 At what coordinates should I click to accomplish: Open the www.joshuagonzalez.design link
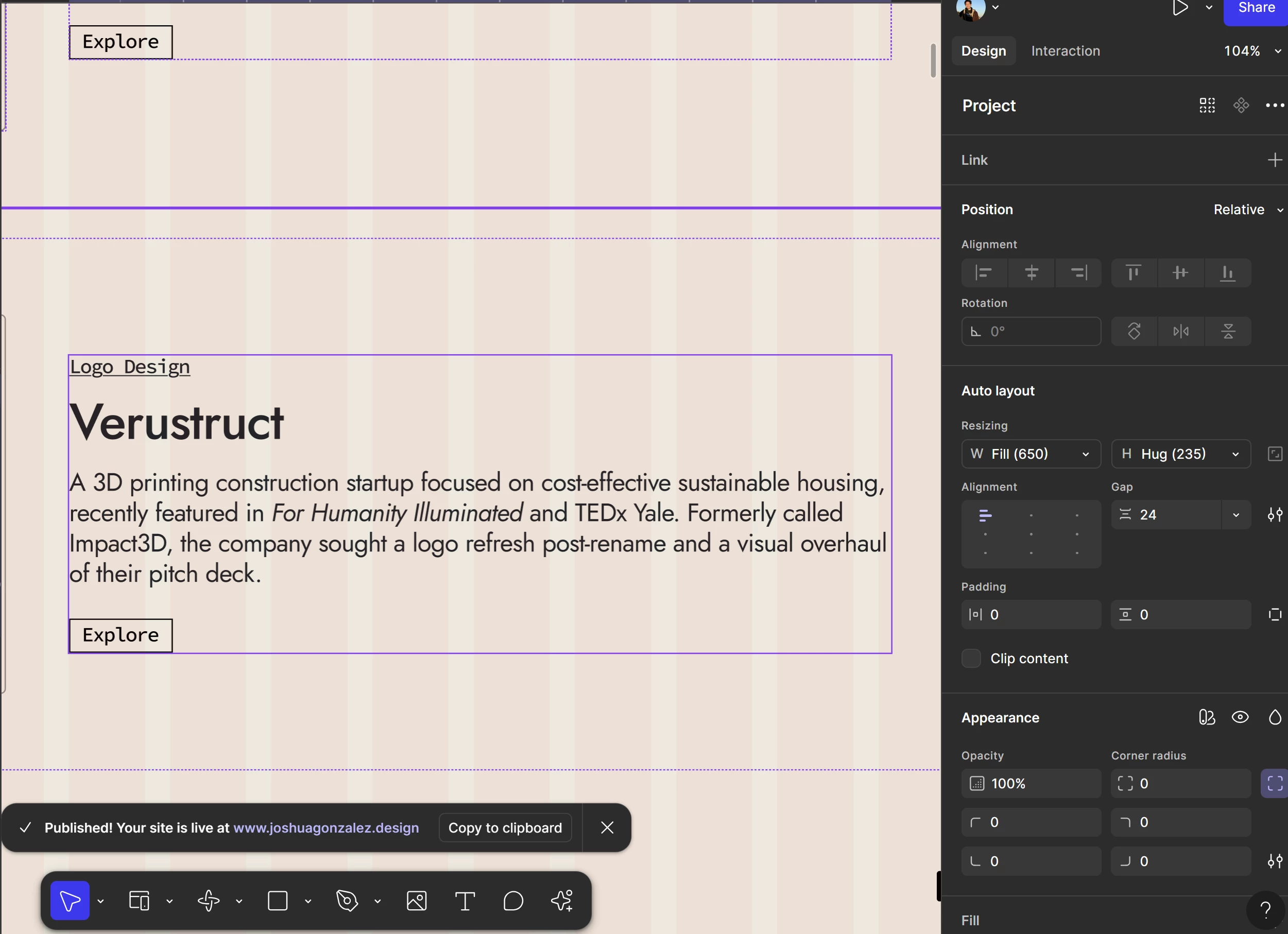[x=326, y=828]
